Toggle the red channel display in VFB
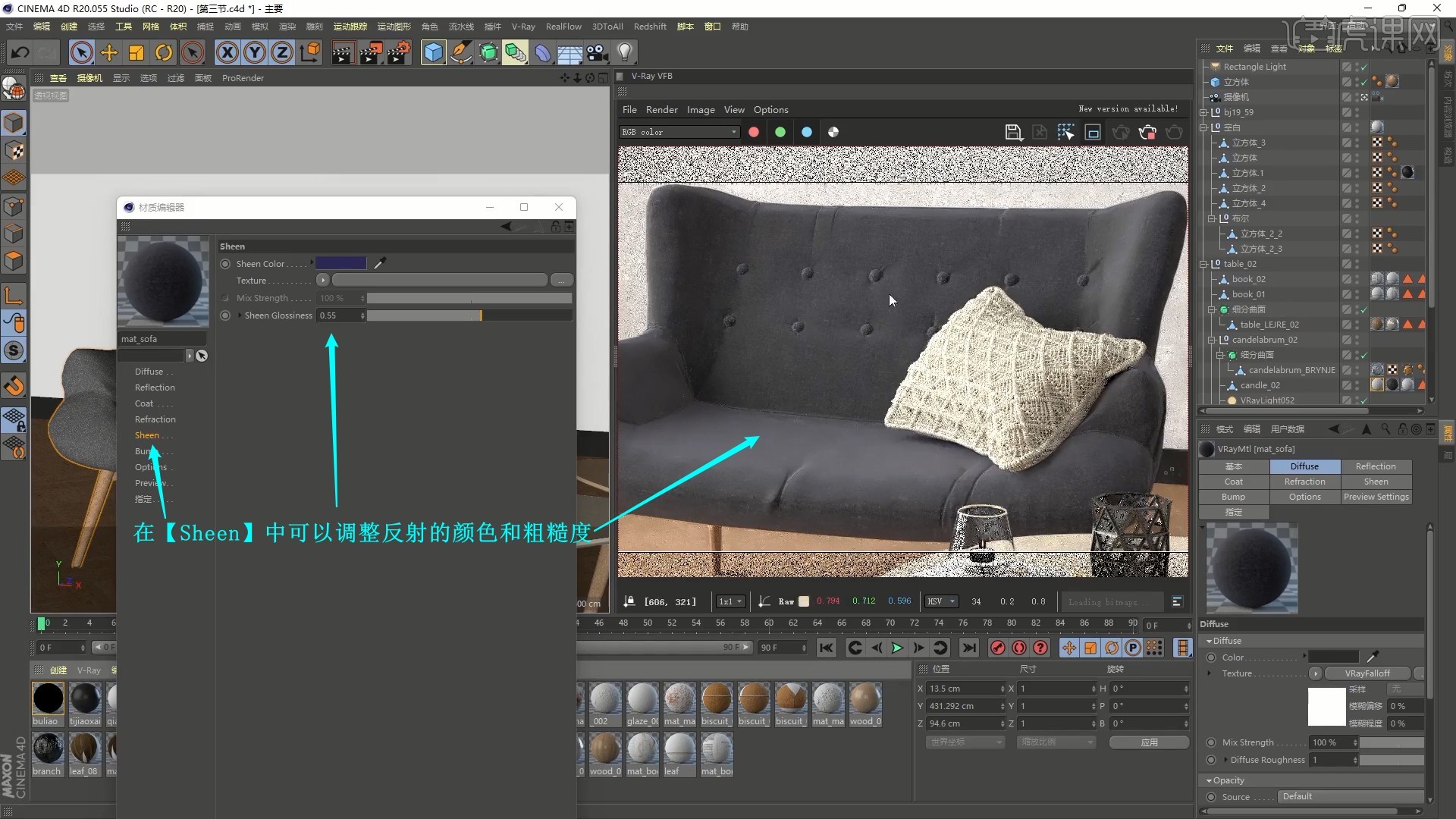 (754, 132)
